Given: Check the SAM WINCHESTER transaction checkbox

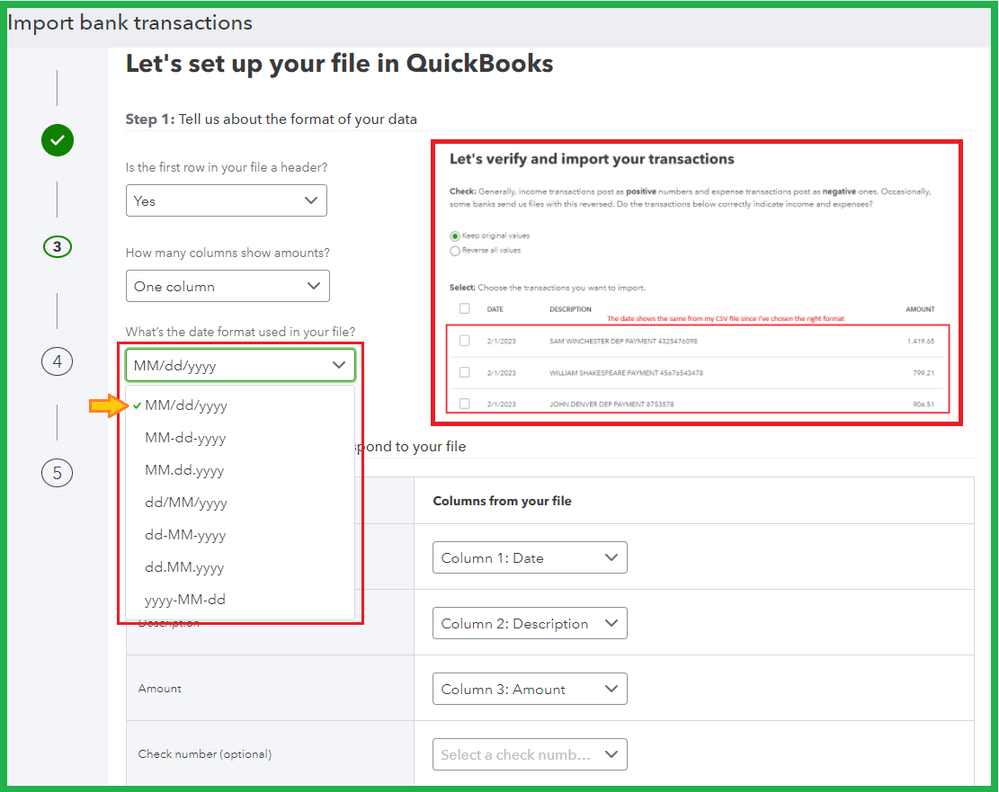Looking at the screenshot, I should pos(464,341).
